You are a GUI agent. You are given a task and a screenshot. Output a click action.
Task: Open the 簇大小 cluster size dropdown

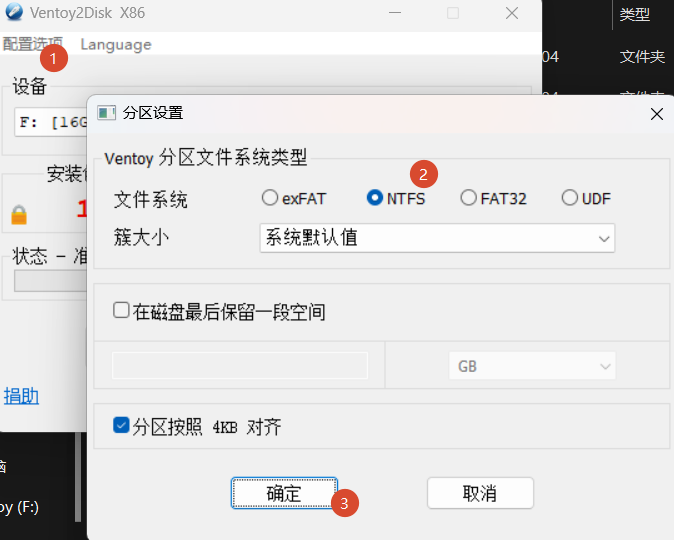point(437,238)
